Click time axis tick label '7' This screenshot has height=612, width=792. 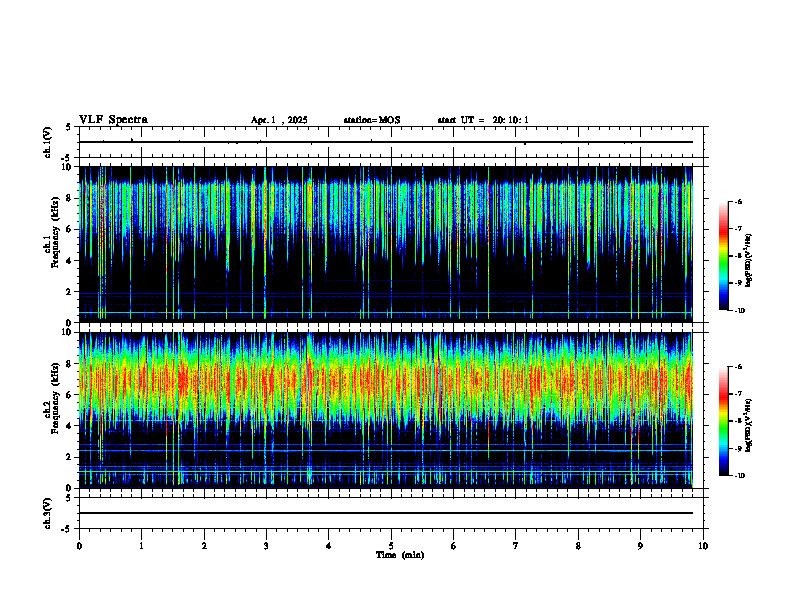pyautogui.click(x=516, y=546)
